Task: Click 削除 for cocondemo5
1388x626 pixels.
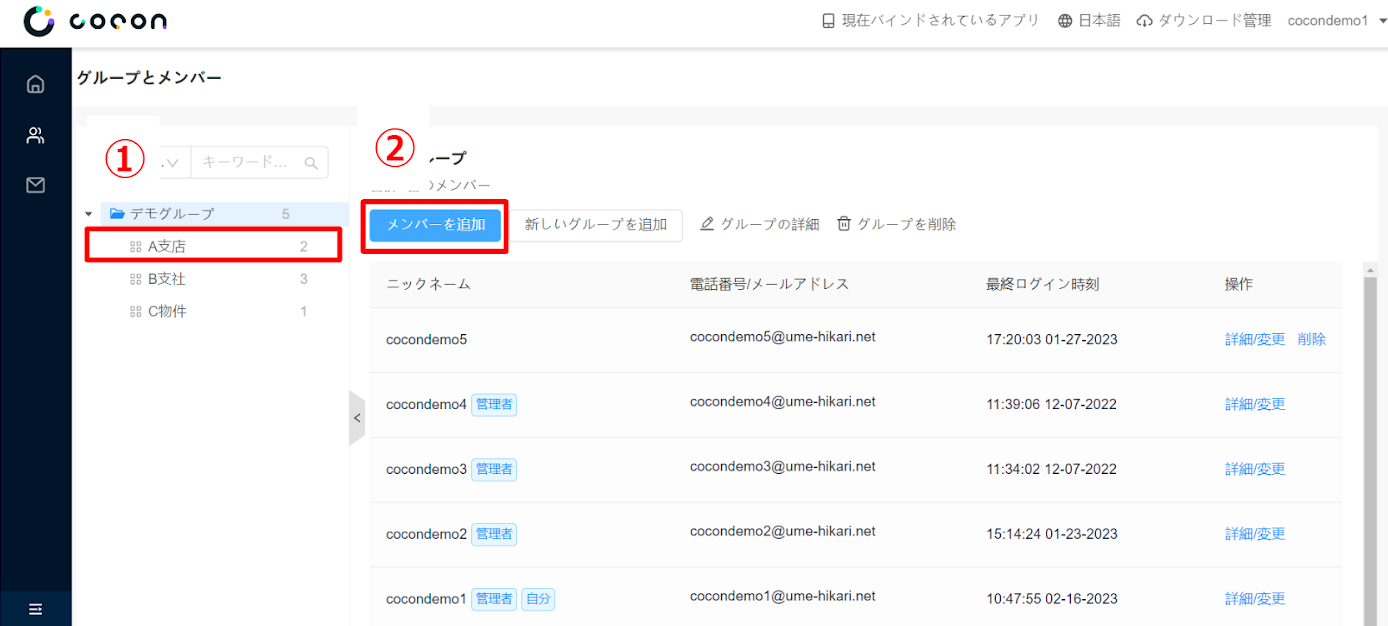Action: [x=1312, y=340]
